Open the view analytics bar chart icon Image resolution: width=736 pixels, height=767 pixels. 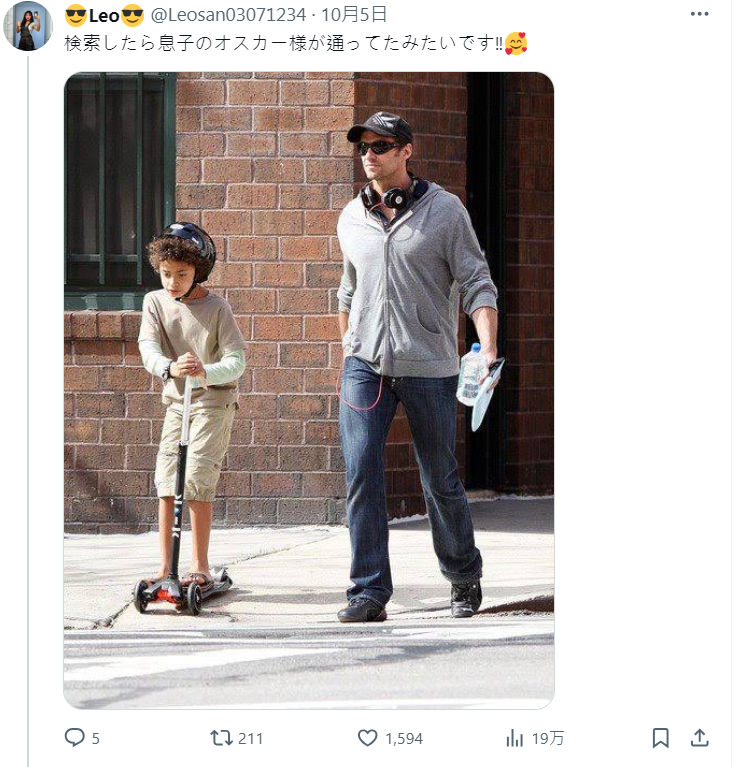514,738
